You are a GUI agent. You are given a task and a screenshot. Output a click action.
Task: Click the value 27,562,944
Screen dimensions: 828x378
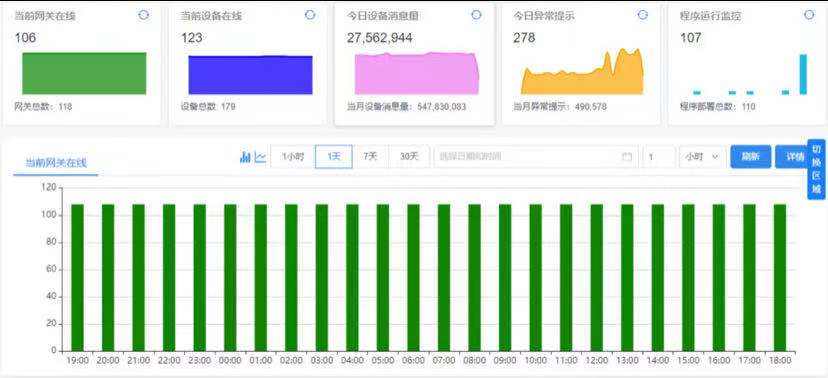point(380,38)
